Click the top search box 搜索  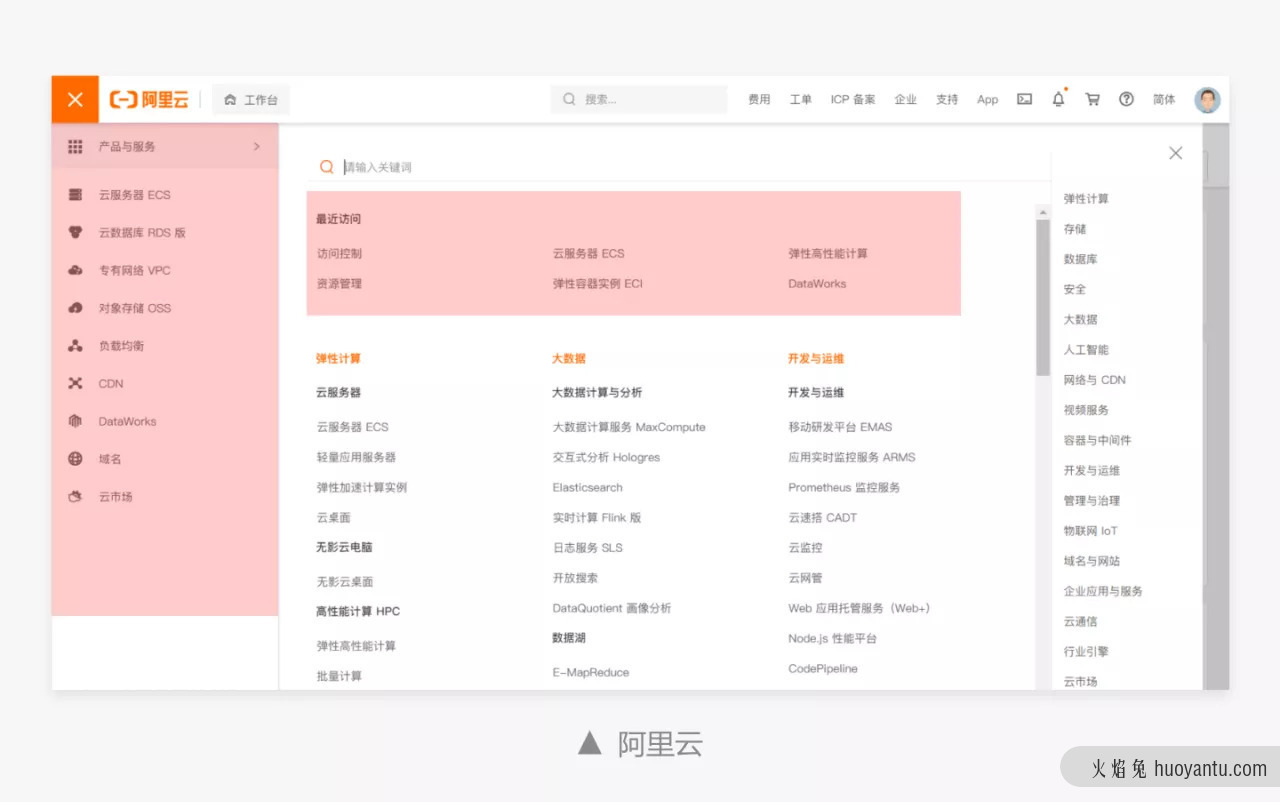639,99
